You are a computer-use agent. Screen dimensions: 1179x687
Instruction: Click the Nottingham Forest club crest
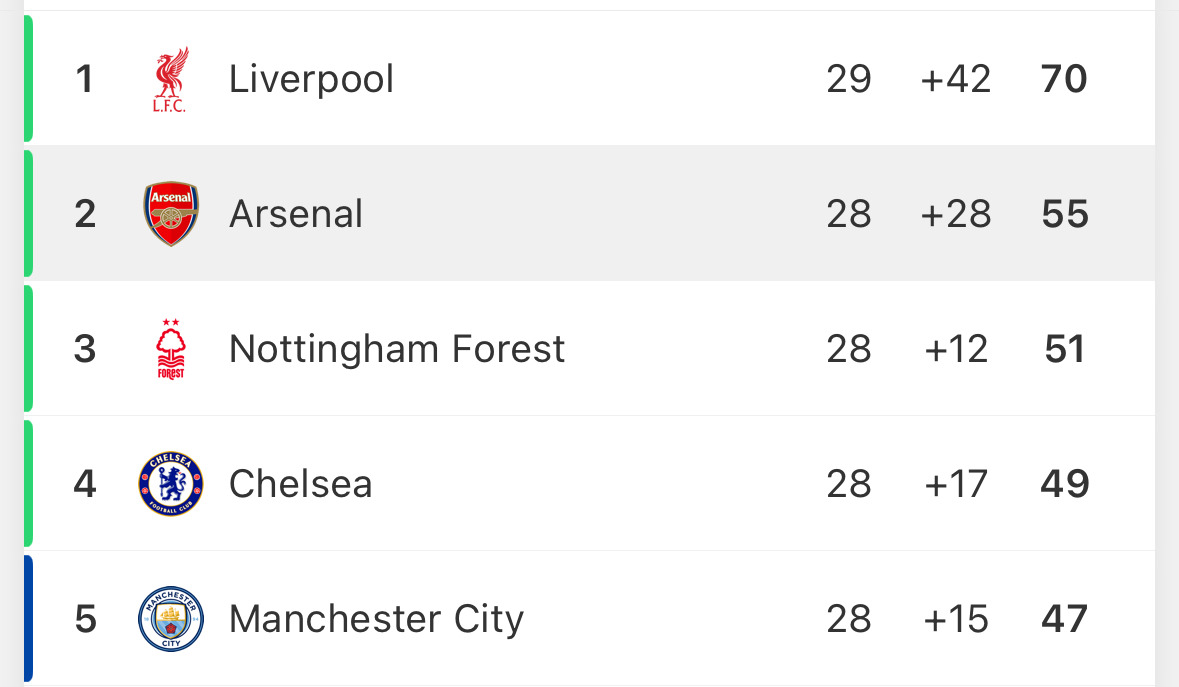[171, 349]
